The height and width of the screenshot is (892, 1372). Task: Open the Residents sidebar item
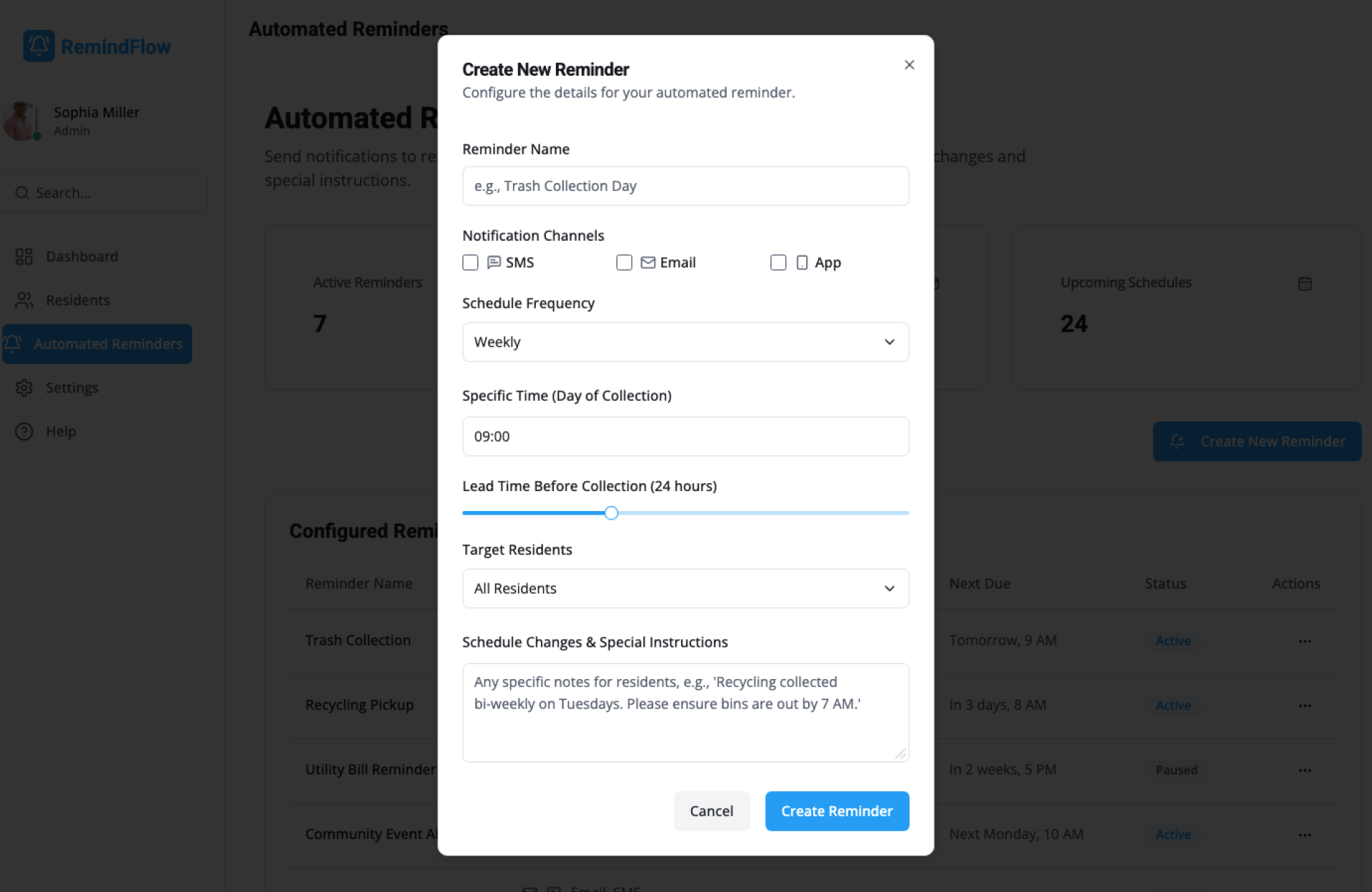click(x=77, y=300)
